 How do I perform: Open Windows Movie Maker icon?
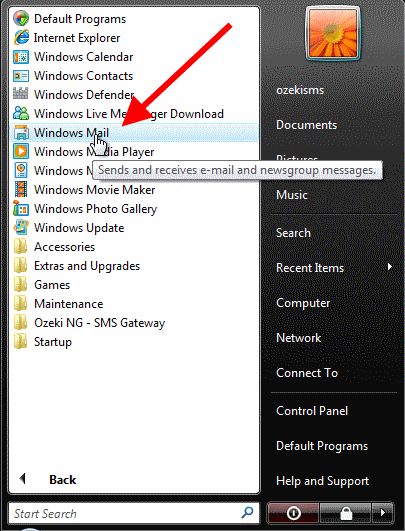tap(21, 189)
